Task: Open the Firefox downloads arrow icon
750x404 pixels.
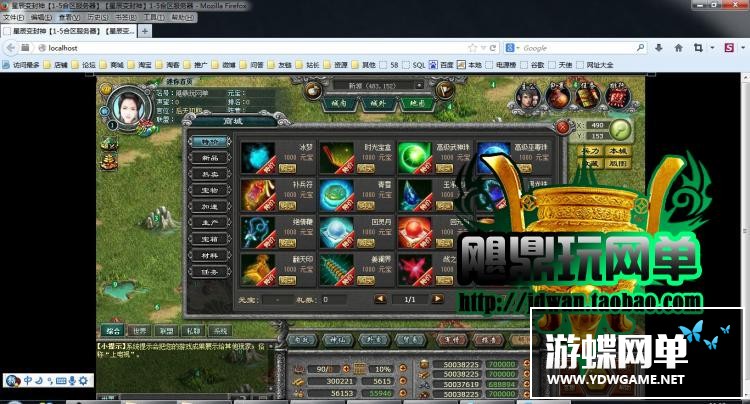Action: 659,48
